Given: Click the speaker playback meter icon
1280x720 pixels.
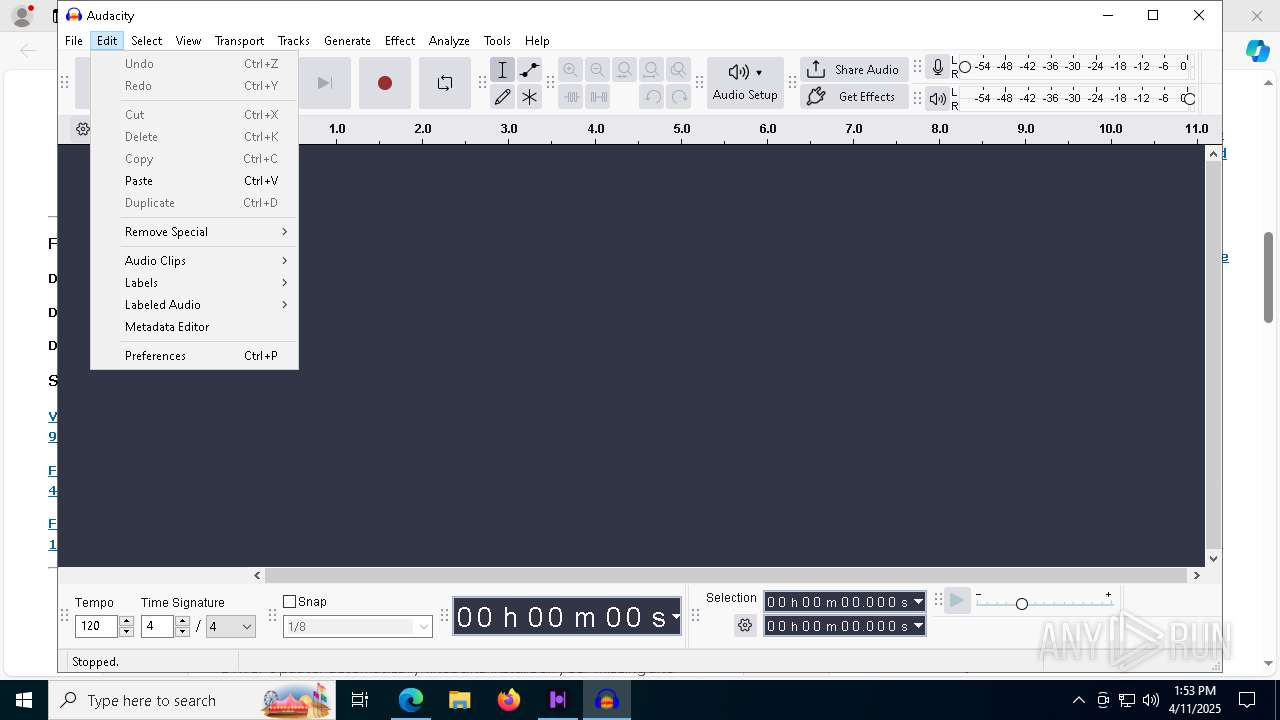Looking at the screenshot, I should pos(937,98).
